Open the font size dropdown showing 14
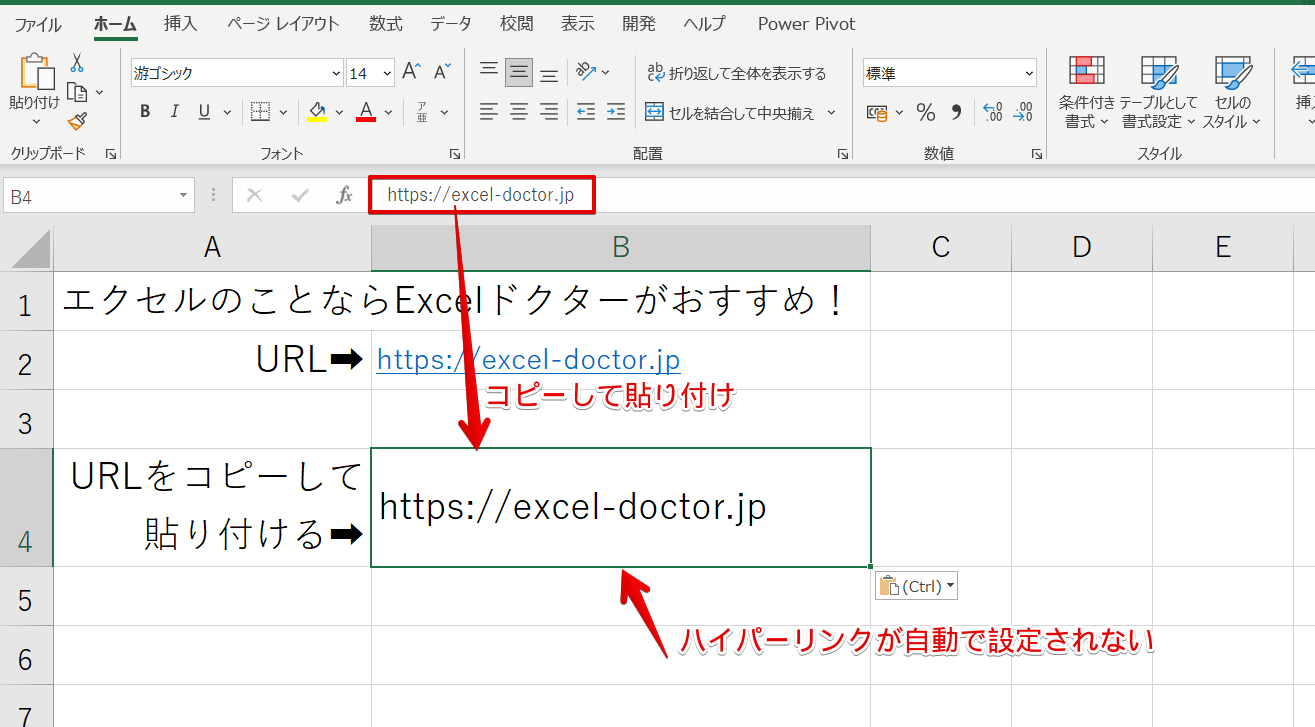This screenshot has height=727, width=1315. coord(386,73)
